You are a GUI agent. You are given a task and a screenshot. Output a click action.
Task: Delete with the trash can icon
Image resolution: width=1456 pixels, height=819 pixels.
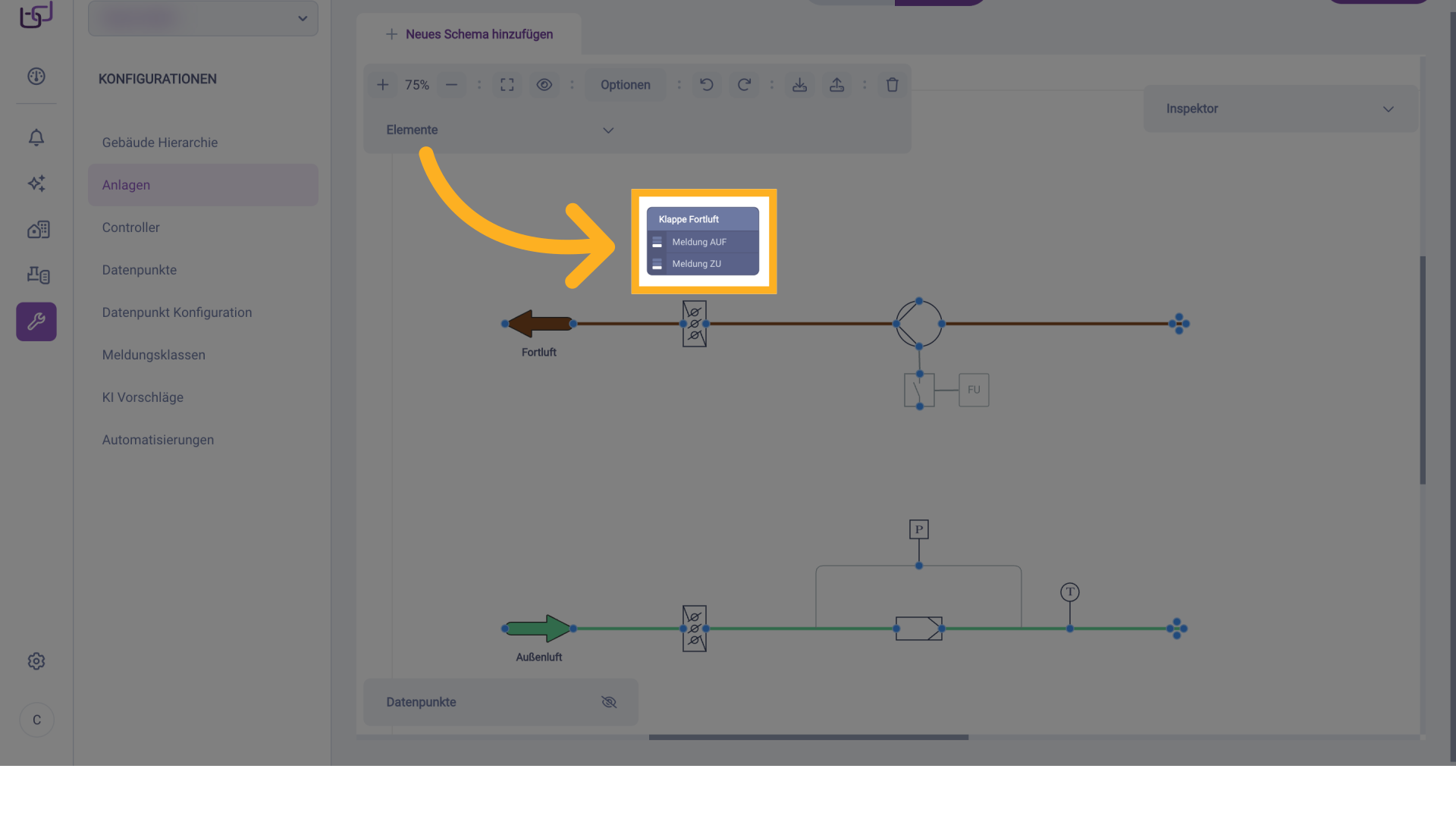(893, 85)
